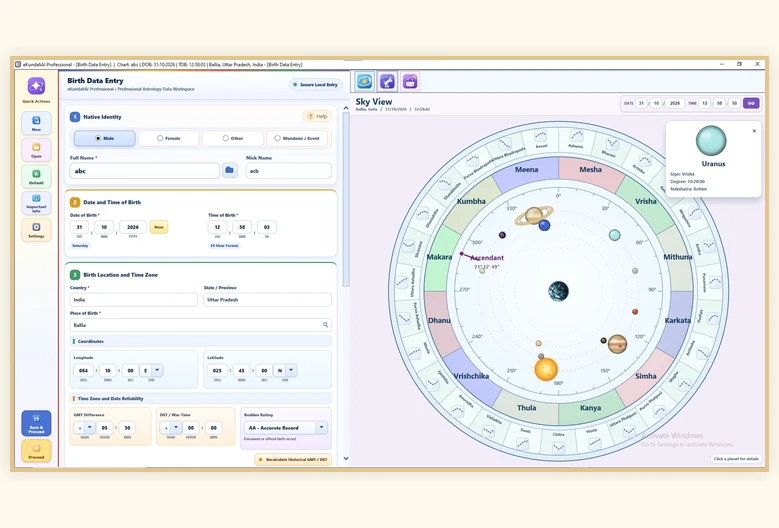Screen dimensions: 779x528
Task: Click the Thula zodiac segment
Action: click(527, 407)
